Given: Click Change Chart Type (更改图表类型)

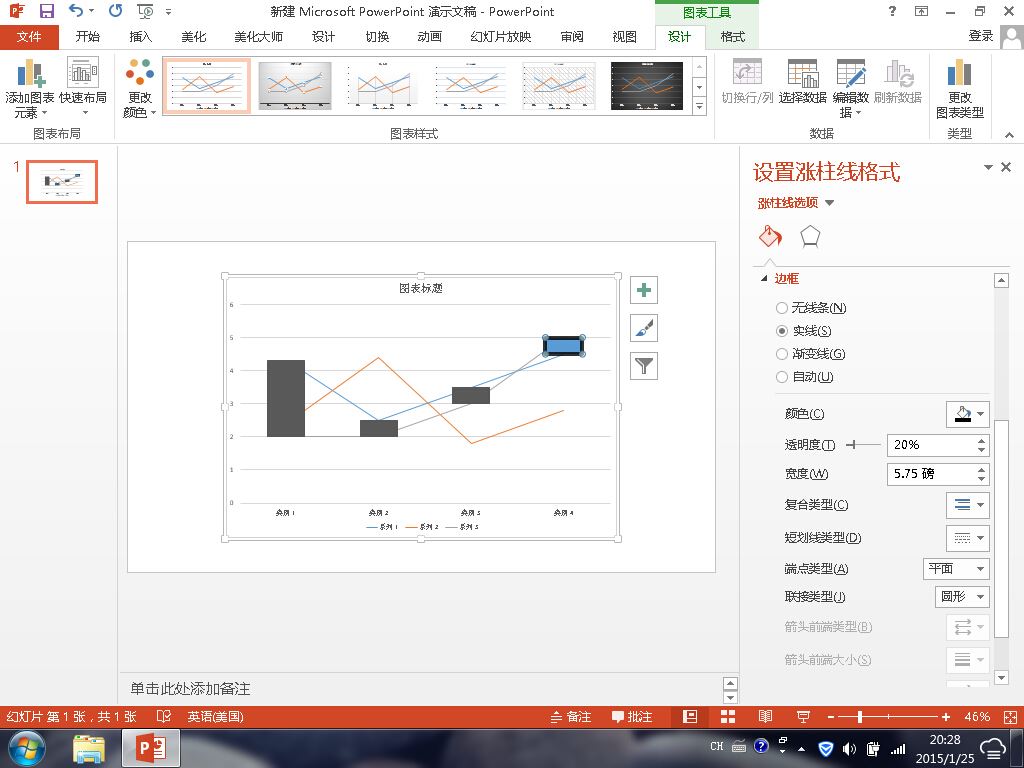Looking at the screenshot, I should 959,88.
